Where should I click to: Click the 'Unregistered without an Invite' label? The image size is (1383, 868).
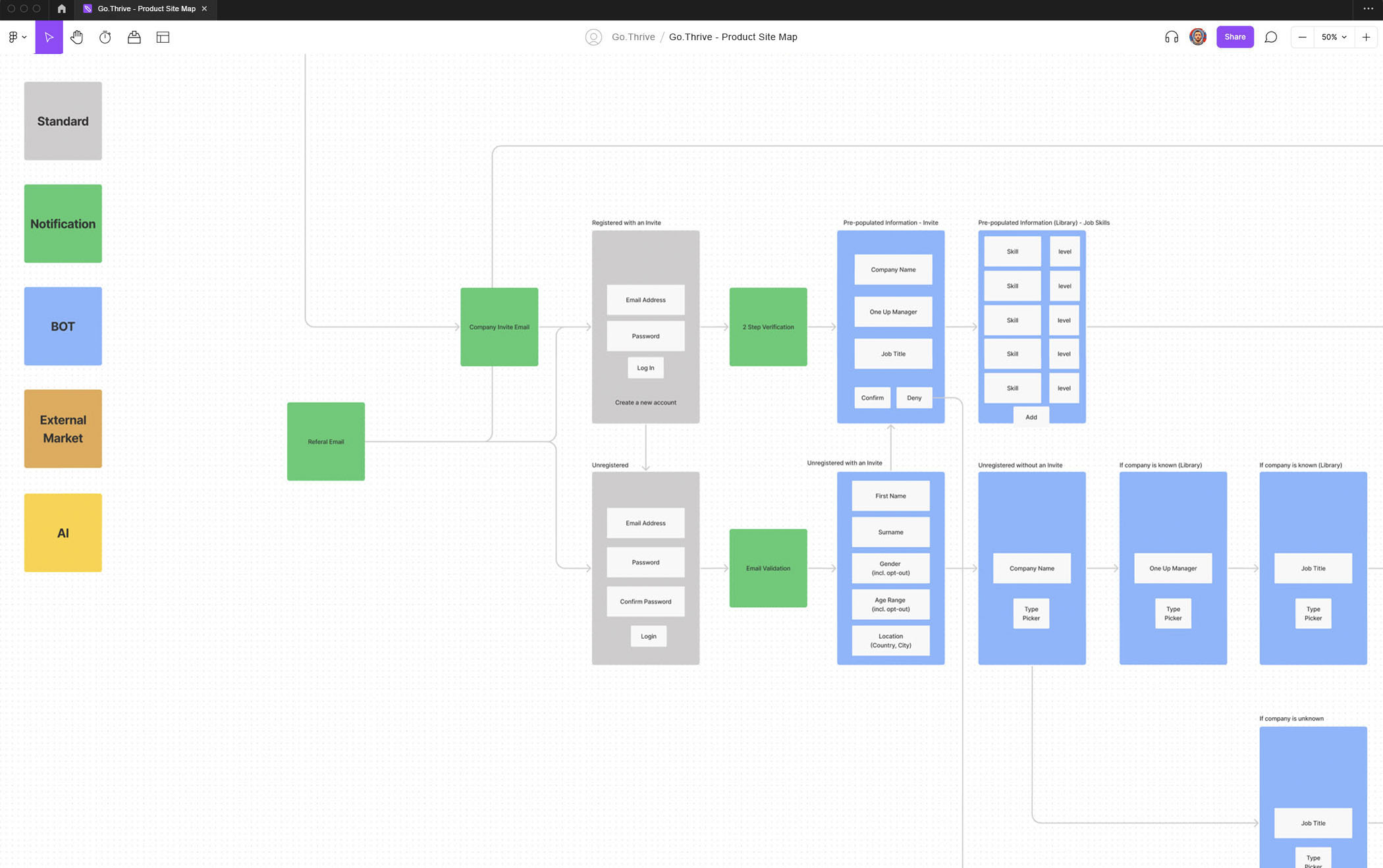[1020, 465]
